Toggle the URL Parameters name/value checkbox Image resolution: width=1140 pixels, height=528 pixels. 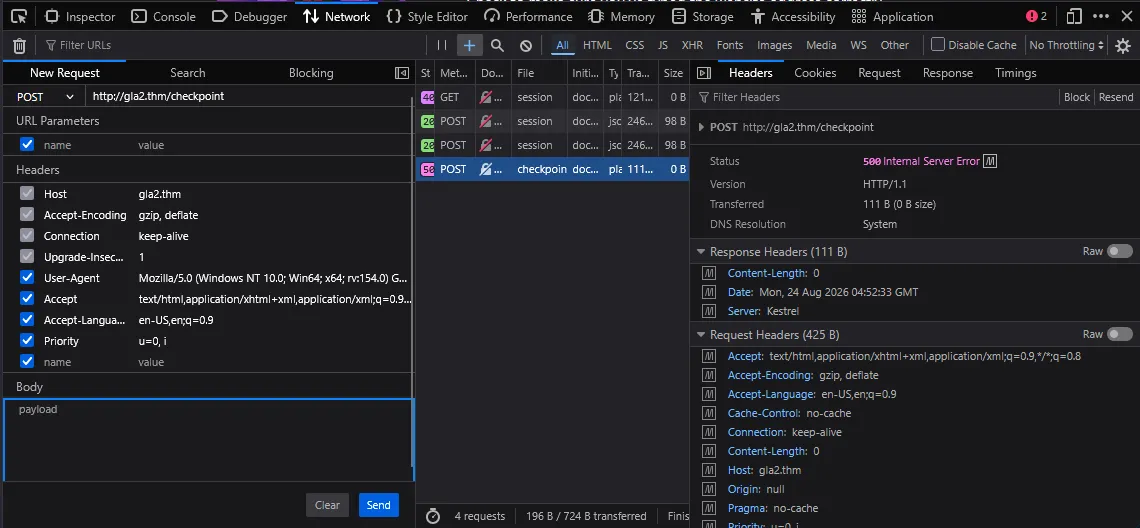[x=27, y=144]
